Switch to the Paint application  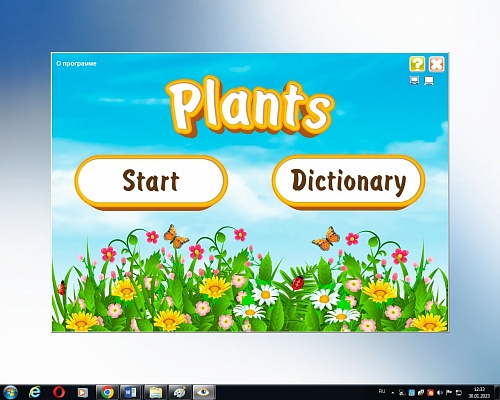click(180, 392)
